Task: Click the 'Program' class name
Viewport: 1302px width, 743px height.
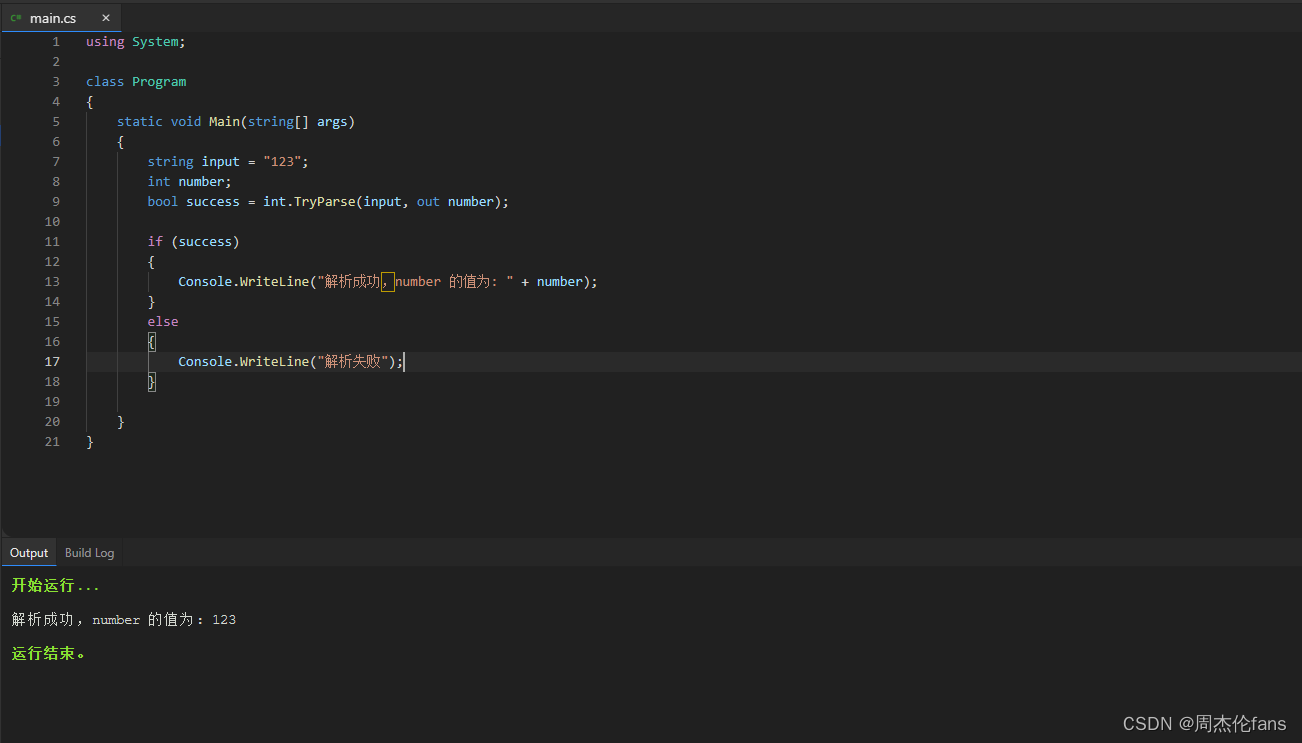Action: (159, 82)
